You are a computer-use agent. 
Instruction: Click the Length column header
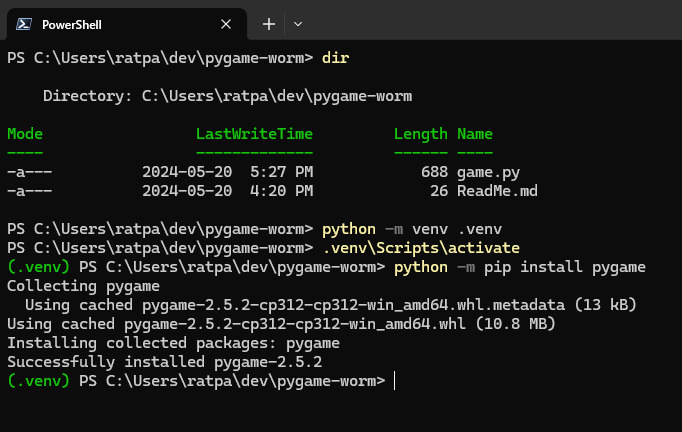click(x=420, y=134)
